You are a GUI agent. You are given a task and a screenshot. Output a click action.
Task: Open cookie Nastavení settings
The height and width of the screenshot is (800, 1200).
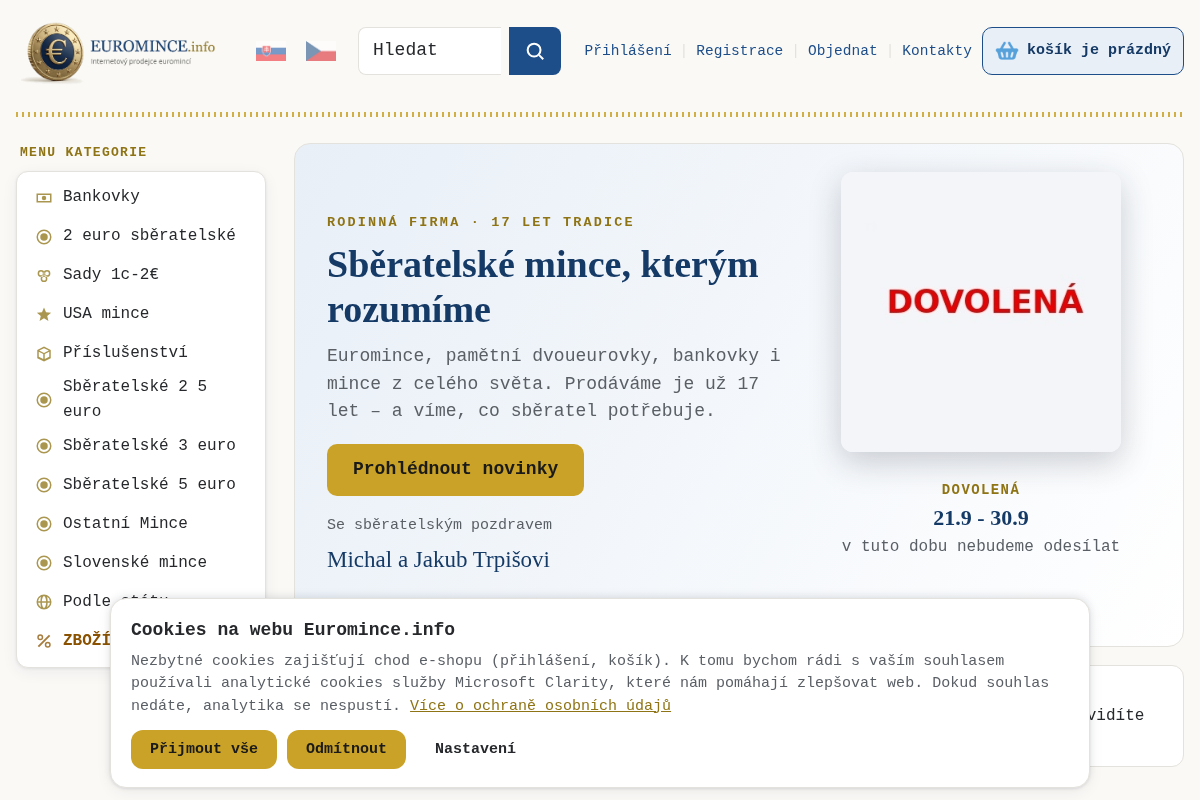pyautogui.click(x=475, y=750)
